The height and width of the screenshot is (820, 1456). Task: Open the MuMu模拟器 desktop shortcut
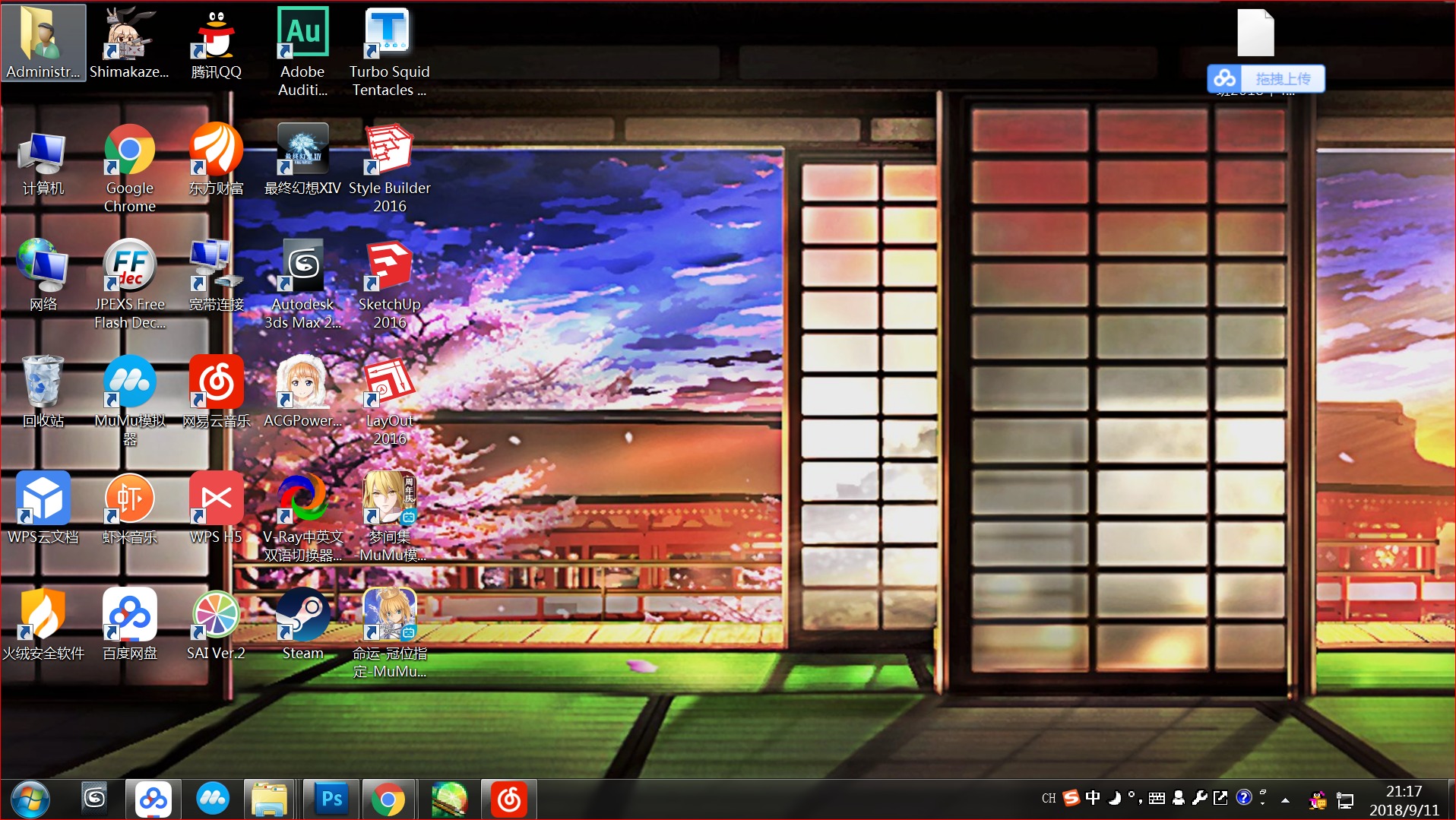tap(130, 401)
